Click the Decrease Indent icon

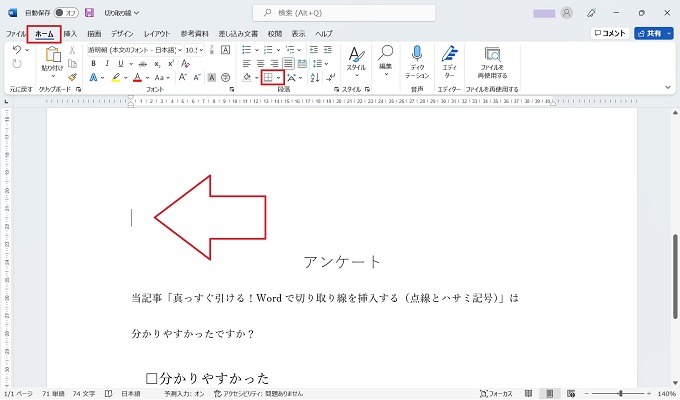tap(314, 50)
